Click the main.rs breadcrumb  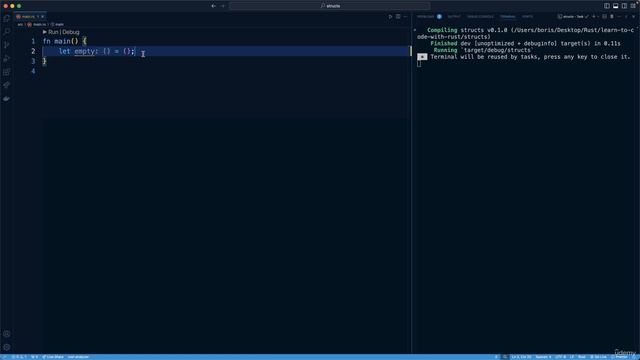click(x=37, y=24)
